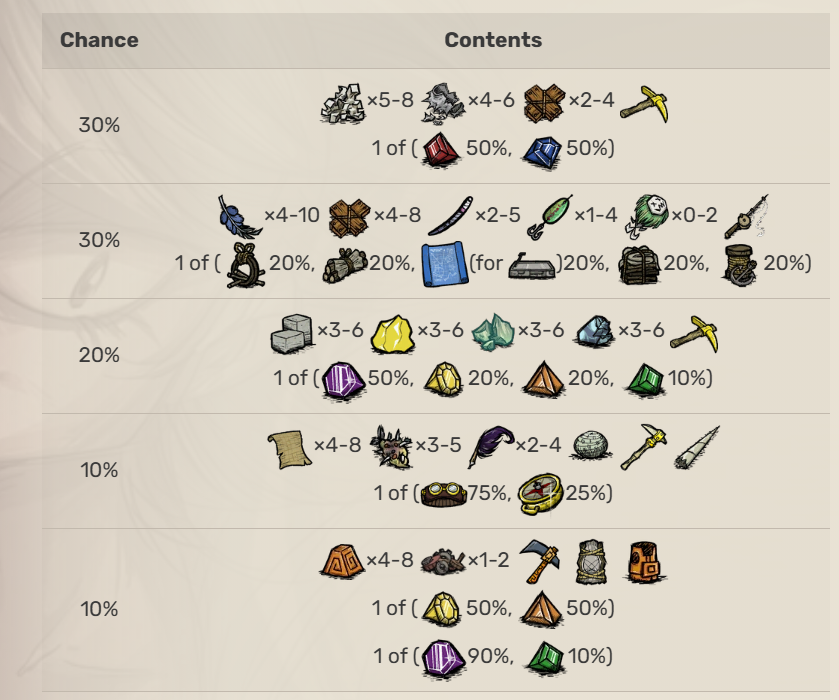Click the pile of gears icon
Viewport: 839px width, 700px height.
(443, 562)
